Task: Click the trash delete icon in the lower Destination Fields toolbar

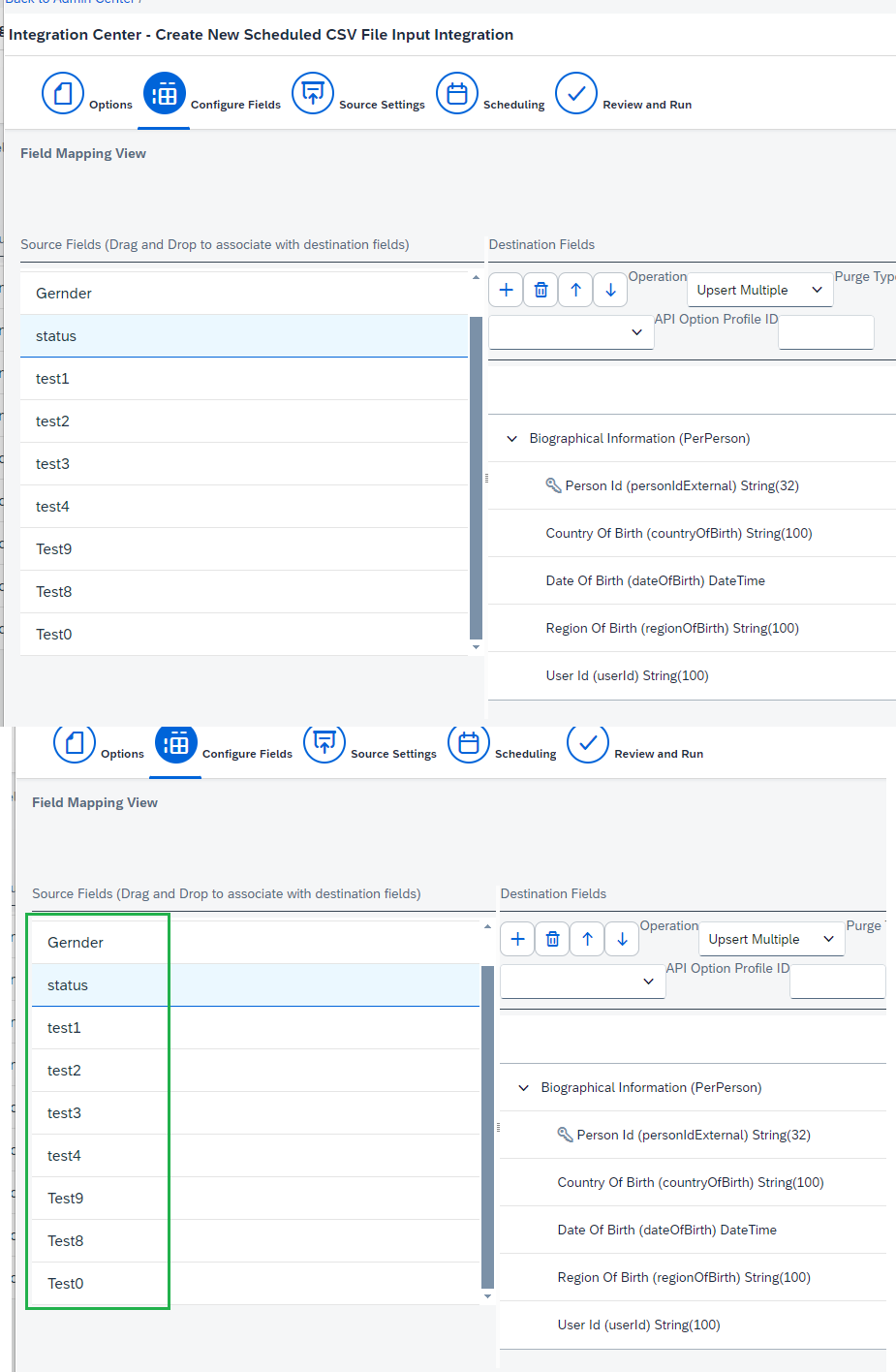Action: coord(552,939)
